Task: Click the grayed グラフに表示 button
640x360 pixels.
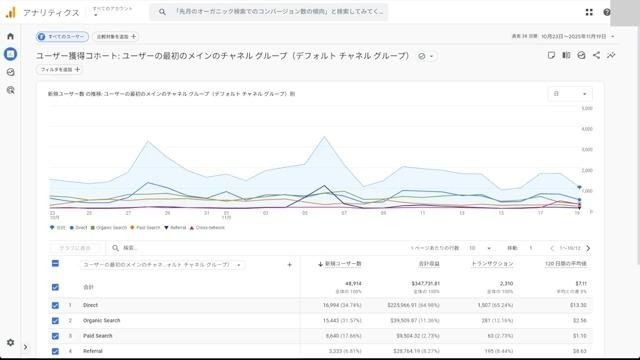Action: tap(75, 248)
